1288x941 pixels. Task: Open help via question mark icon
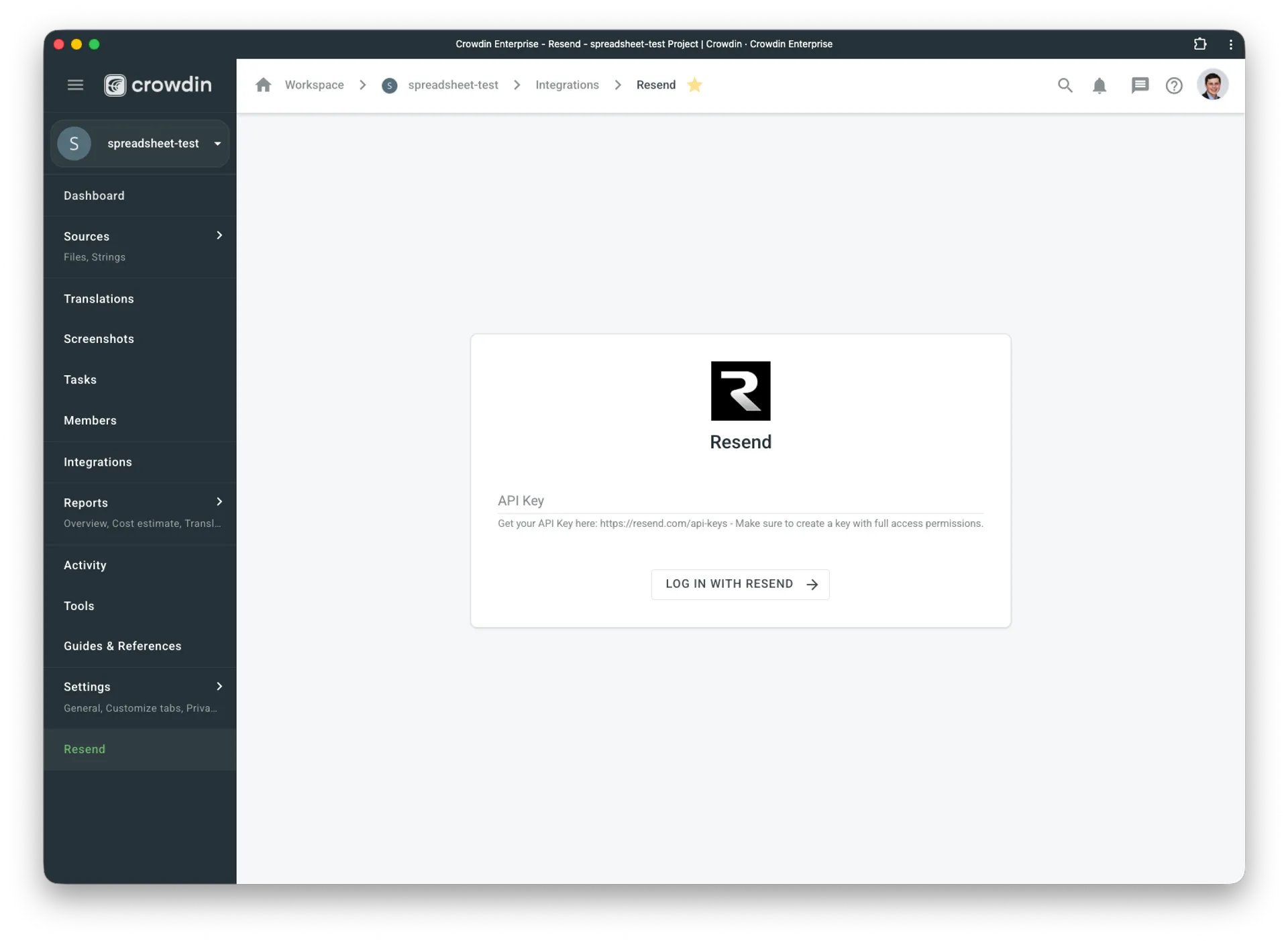[1174, 85]
